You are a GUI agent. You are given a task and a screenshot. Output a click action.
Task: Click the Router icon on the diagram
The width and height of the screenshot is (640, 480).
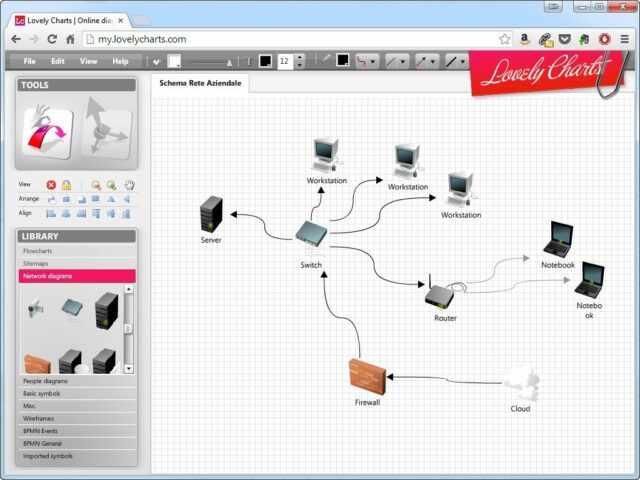point(443,296)
